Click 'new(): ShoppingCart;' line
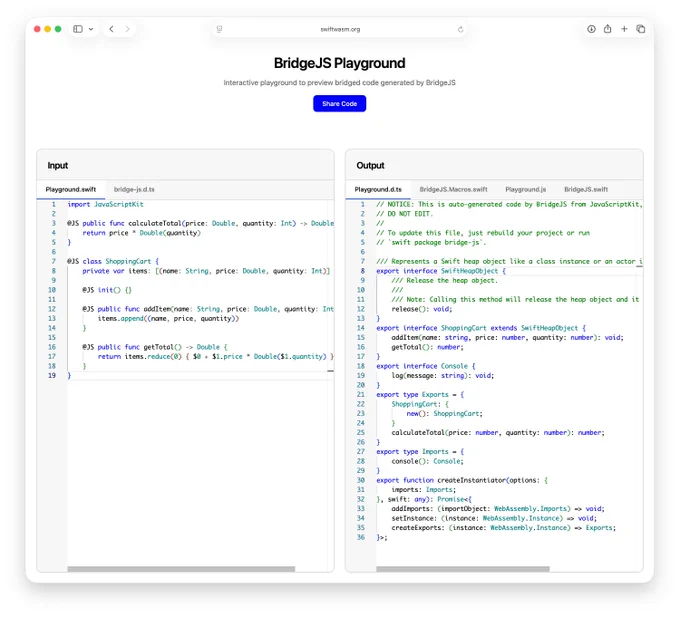Image resolution: width=680 pixels, height=617 pixels. pos(445,414)
